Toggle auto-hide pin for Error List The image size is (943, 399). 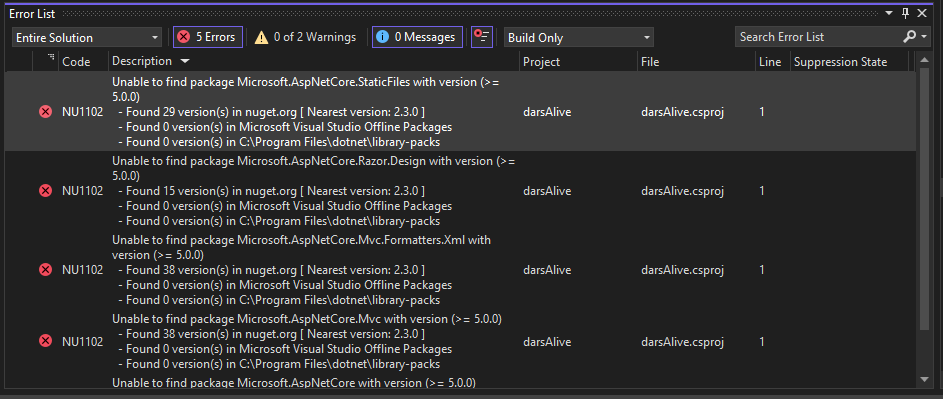pos(906,13)
